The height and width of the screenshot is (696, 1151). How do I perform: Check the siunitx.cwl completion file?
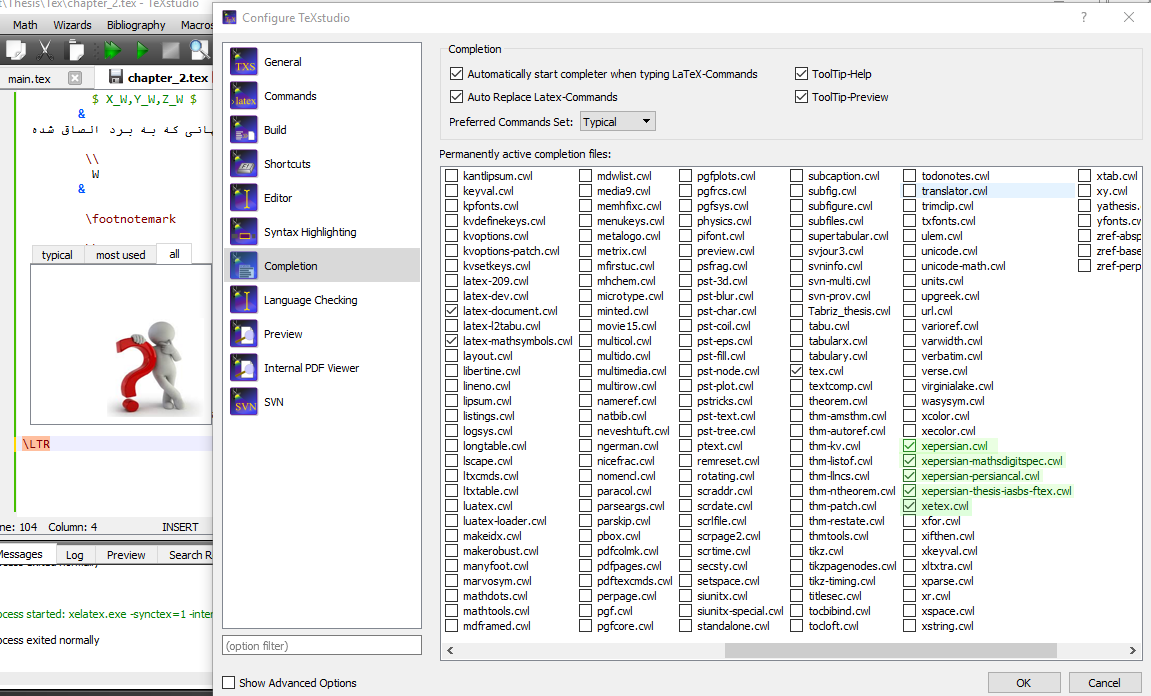click(686, 596)
